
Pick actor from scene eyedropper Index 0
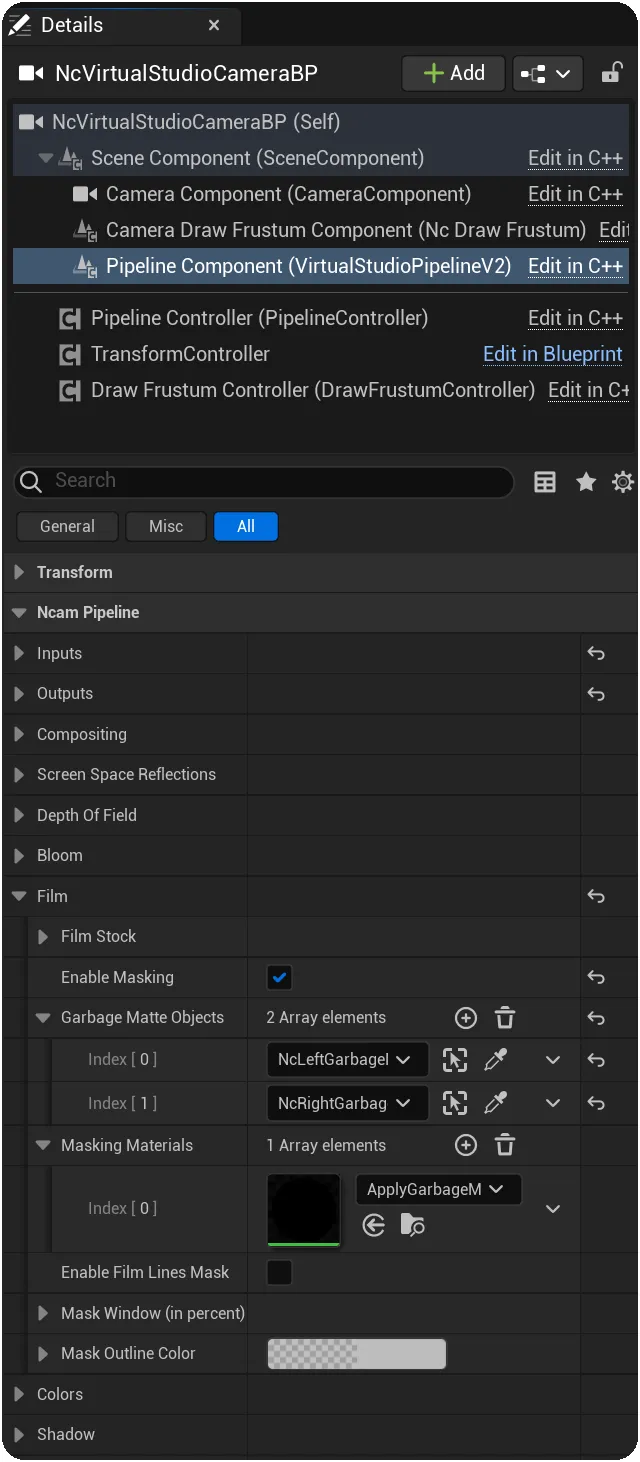click(x=495, y=1059)
